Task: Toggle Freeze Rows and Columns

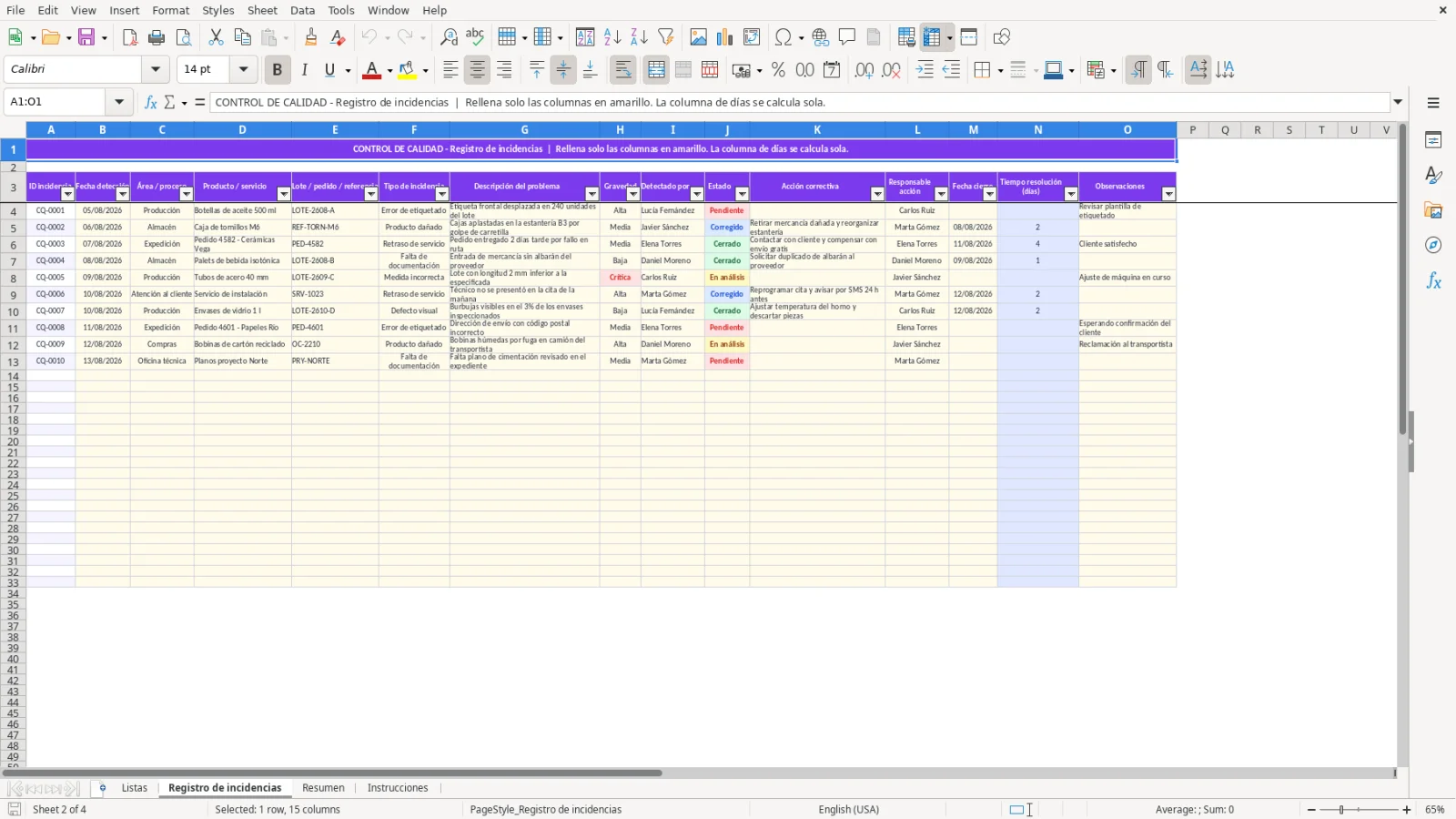Action: pyautogui.click(x=931, y=37)
